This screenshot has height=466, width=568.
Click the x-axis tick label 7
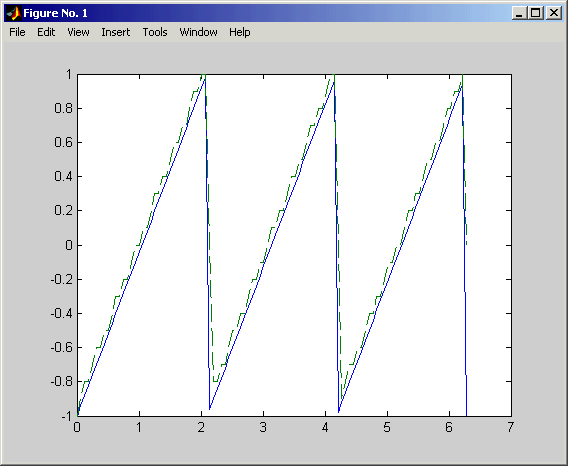pyautogui.click(x=511, y=428)
